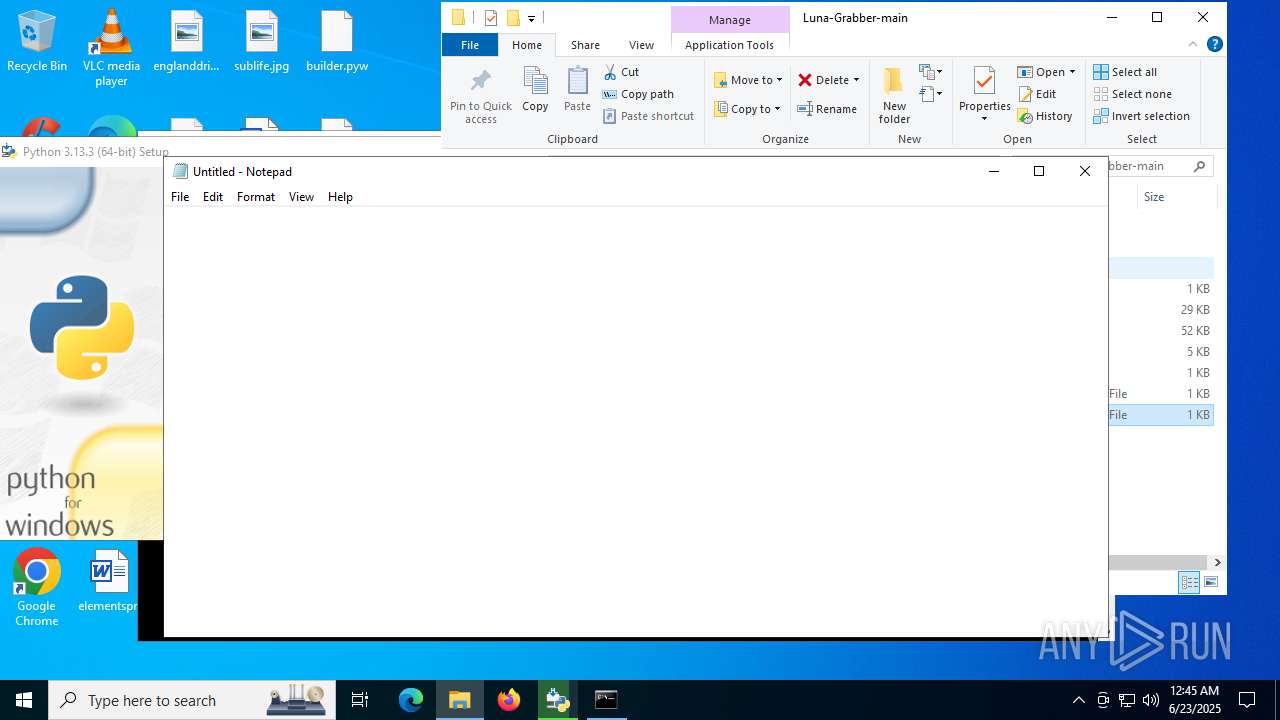Click Cut in the Explorer ribbon
Image resolution: width=1280 pixels, height=720 pixels.
tap(621, 72)
